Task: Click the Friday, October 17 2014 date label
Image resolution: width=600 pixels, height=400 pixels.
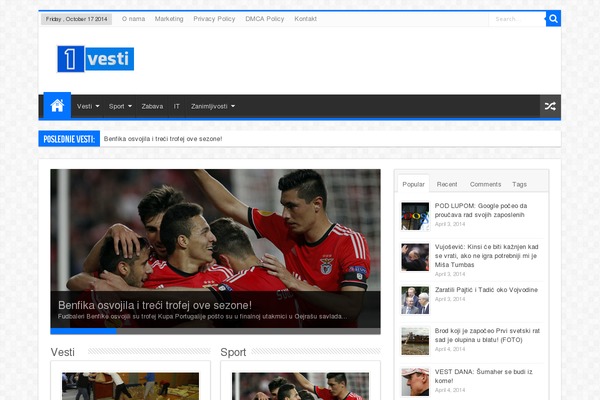Action: 77,19
